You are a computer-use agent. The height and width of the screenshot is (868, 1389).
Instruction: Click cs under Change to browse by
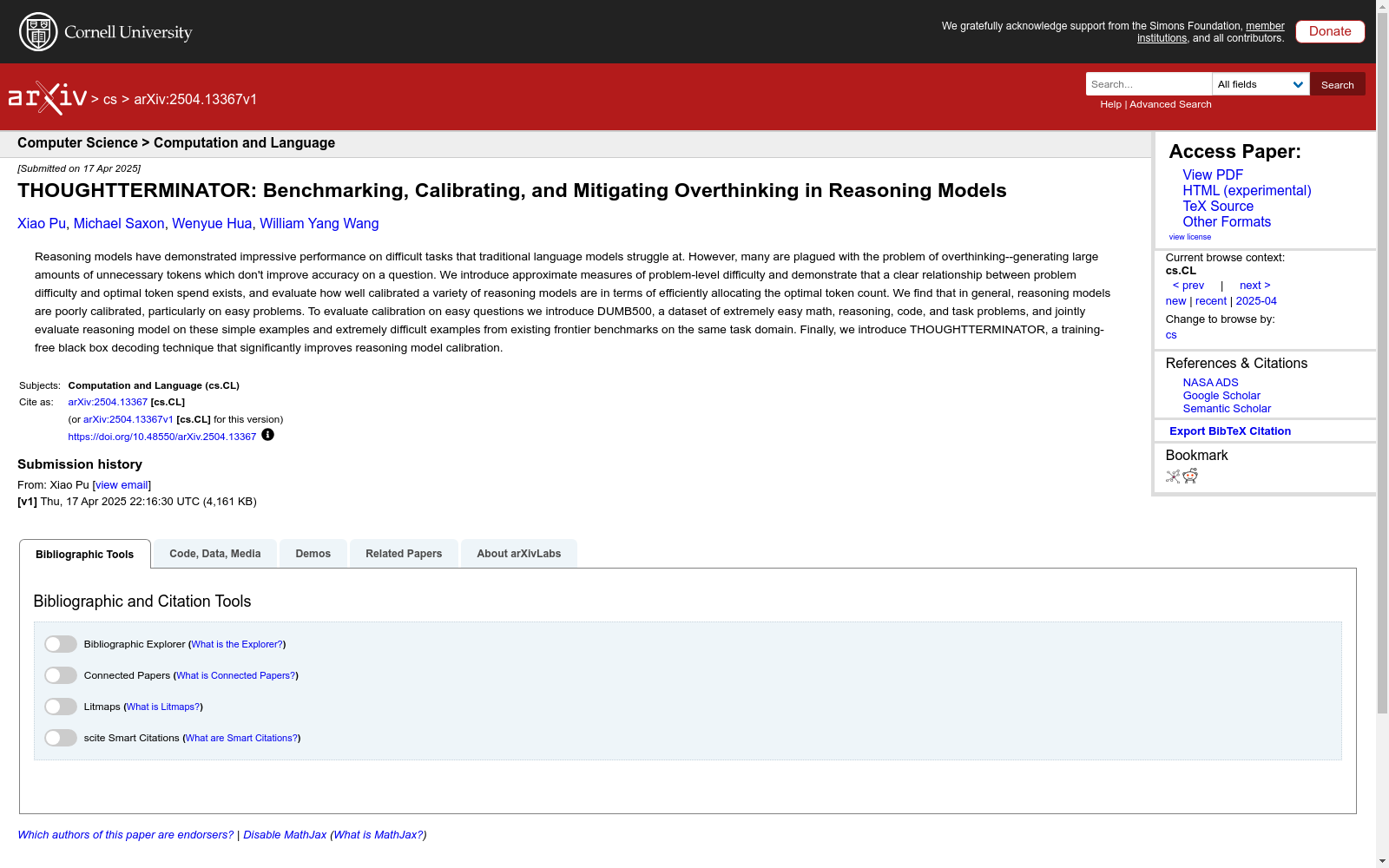tap(1171, 335)
